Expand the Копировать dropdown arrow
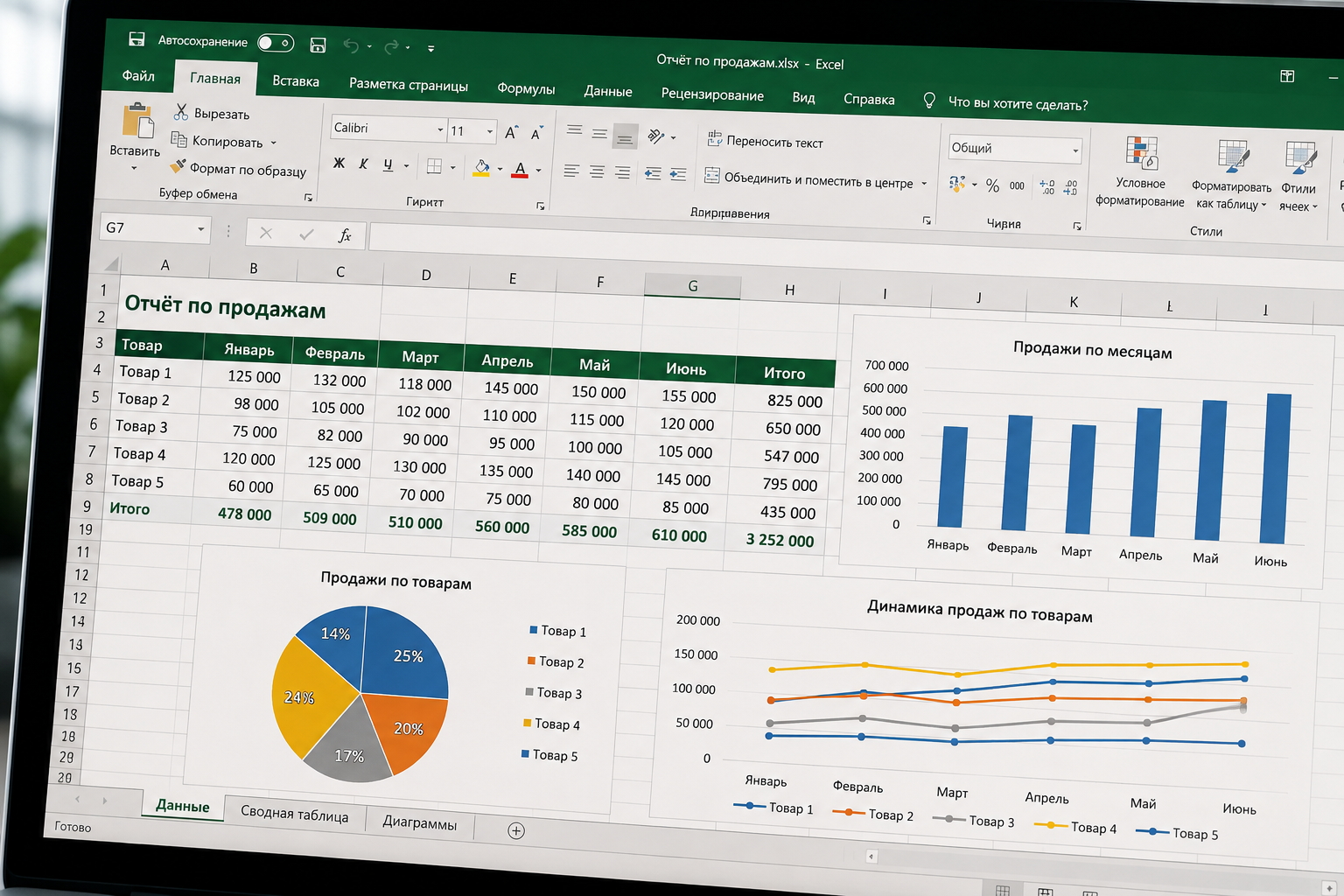The height and width of the screenshot is (896, 1344). click(x=273, y=143)
